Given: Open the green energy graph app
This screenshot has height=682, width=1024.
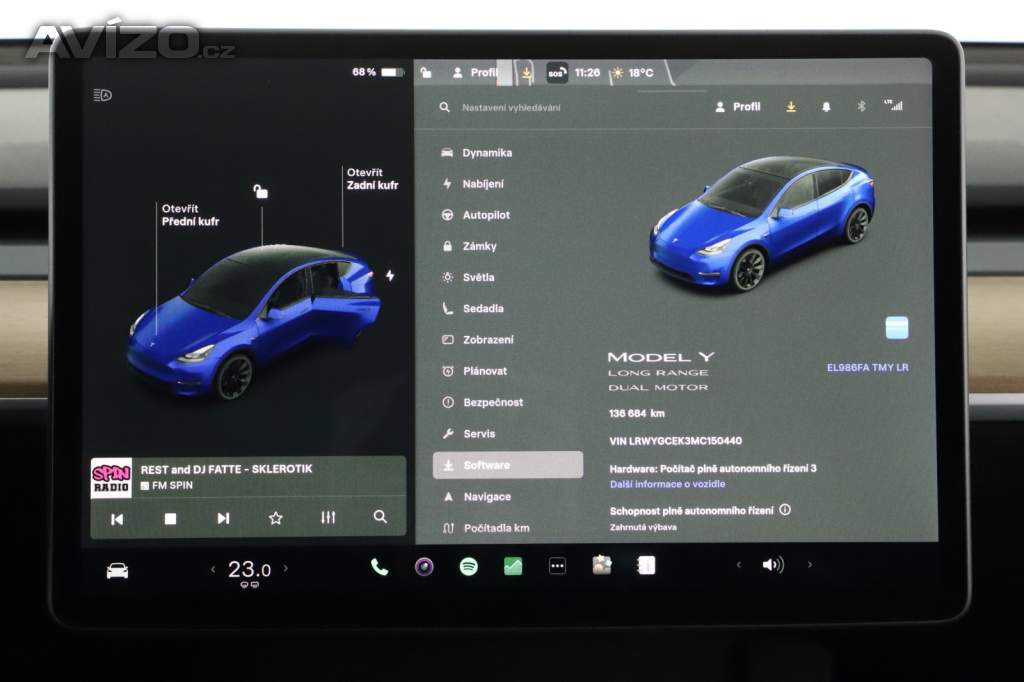Looking at the screenshot, I should pos(513,567).
